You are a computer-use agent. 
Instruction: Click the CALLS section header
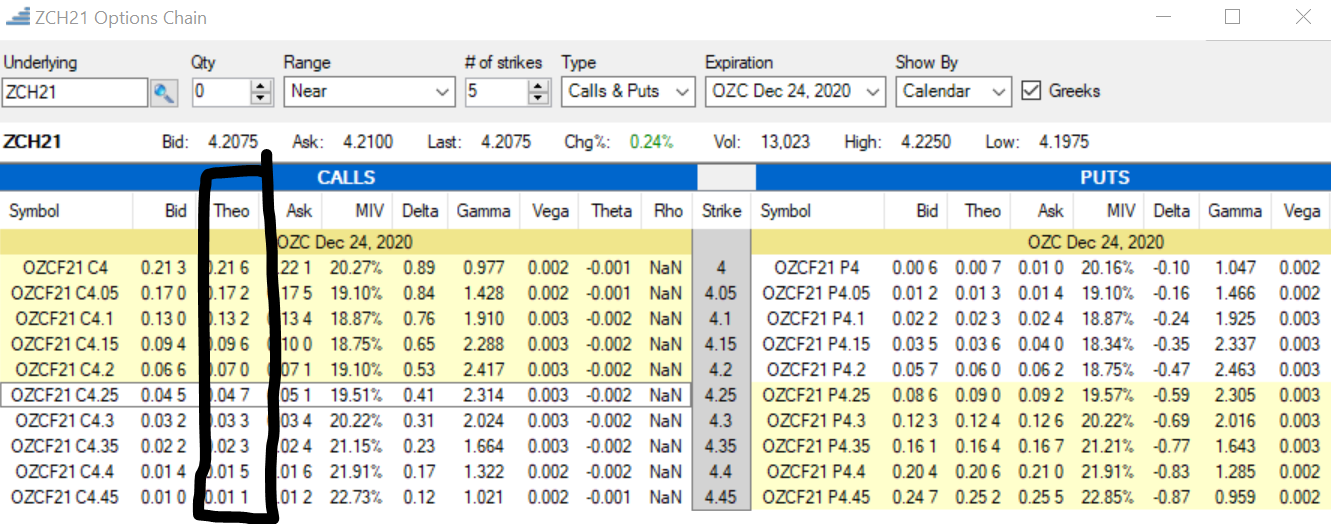click(346, 178)
